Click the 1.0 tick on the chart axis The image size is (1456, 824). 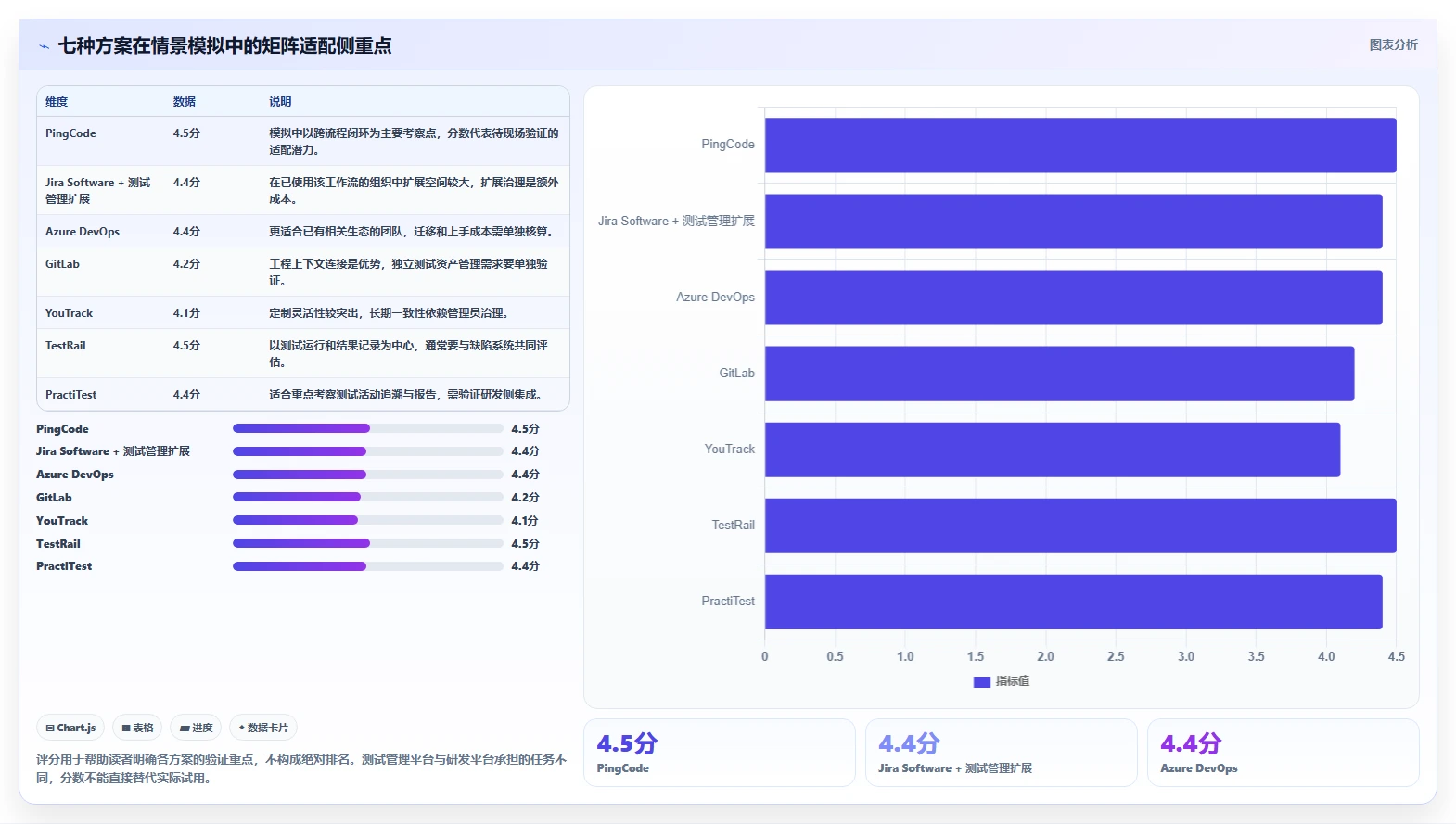(x=905, y=656)
